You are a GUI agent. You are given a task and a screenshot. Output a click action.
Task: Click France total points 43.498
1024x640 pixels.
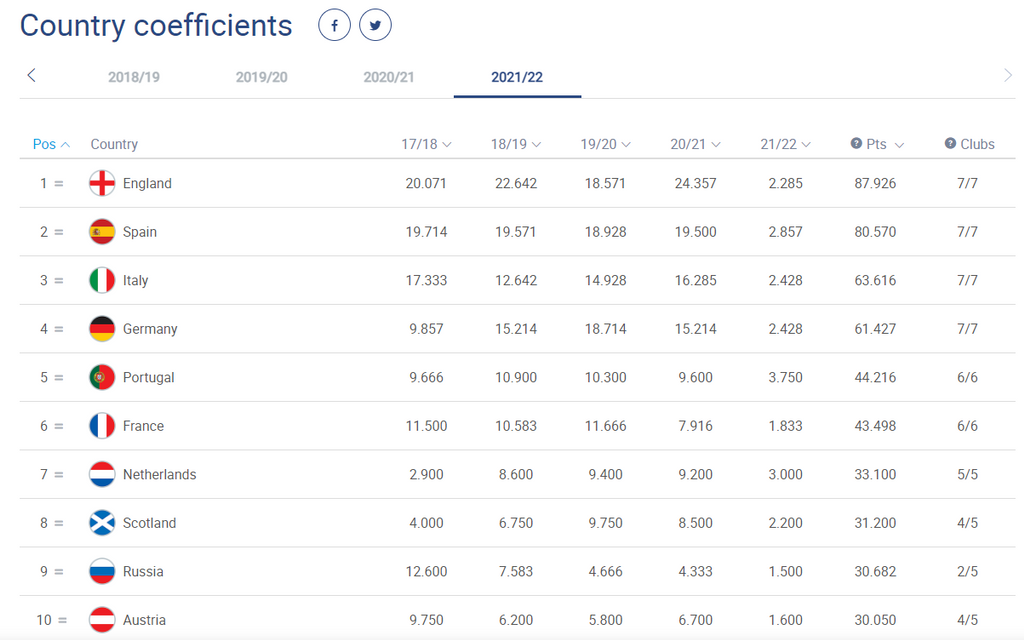[x=875, y=426]
